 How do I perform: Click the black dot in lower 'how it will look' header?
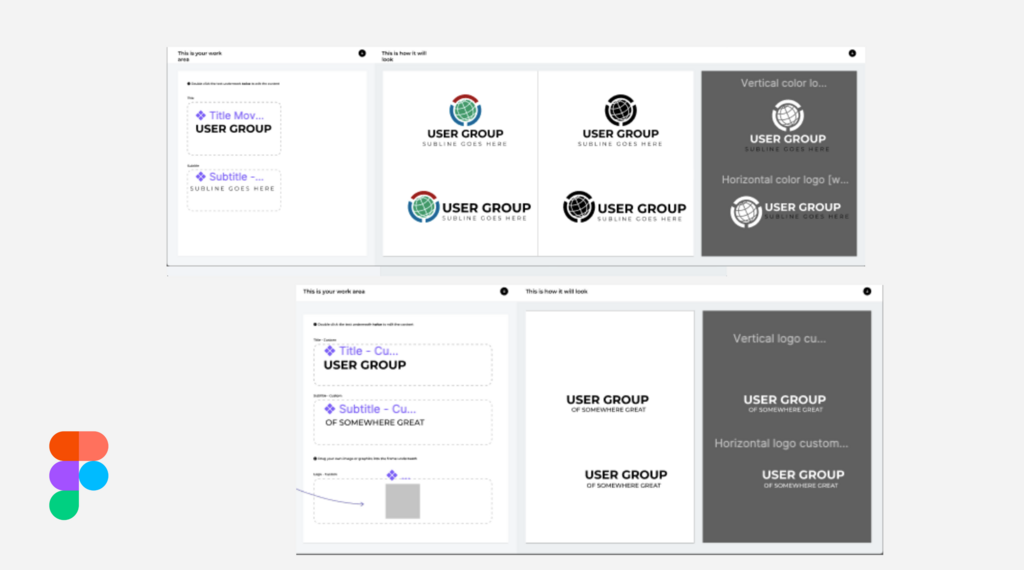pos(867,291)
